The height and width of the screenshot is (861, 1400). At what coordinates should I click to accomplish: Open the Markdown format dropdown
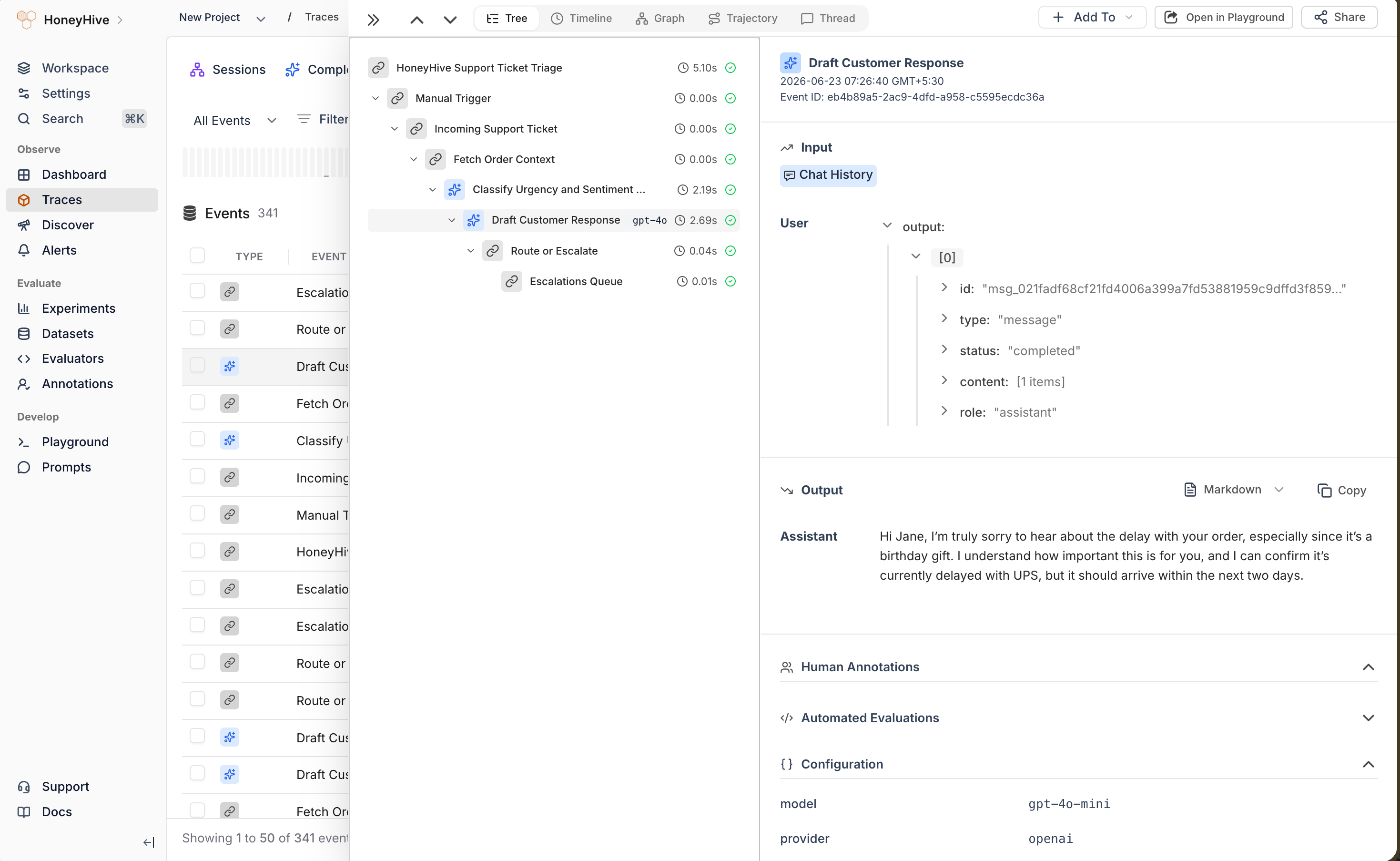click(x=1233, y=490)
